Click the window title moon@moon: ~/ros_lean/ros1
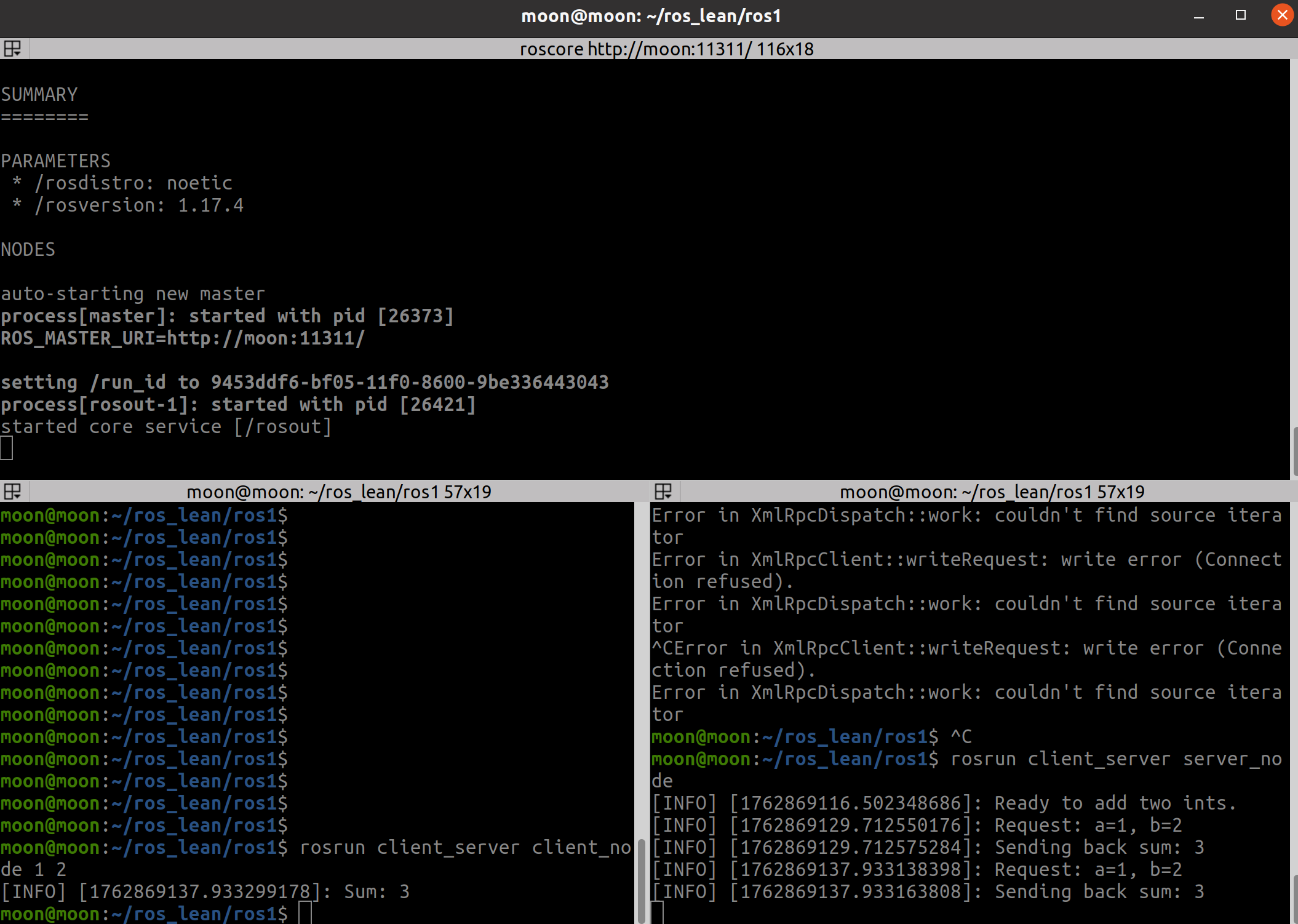This screenshot has width=1298, height=924. (651, 16)
